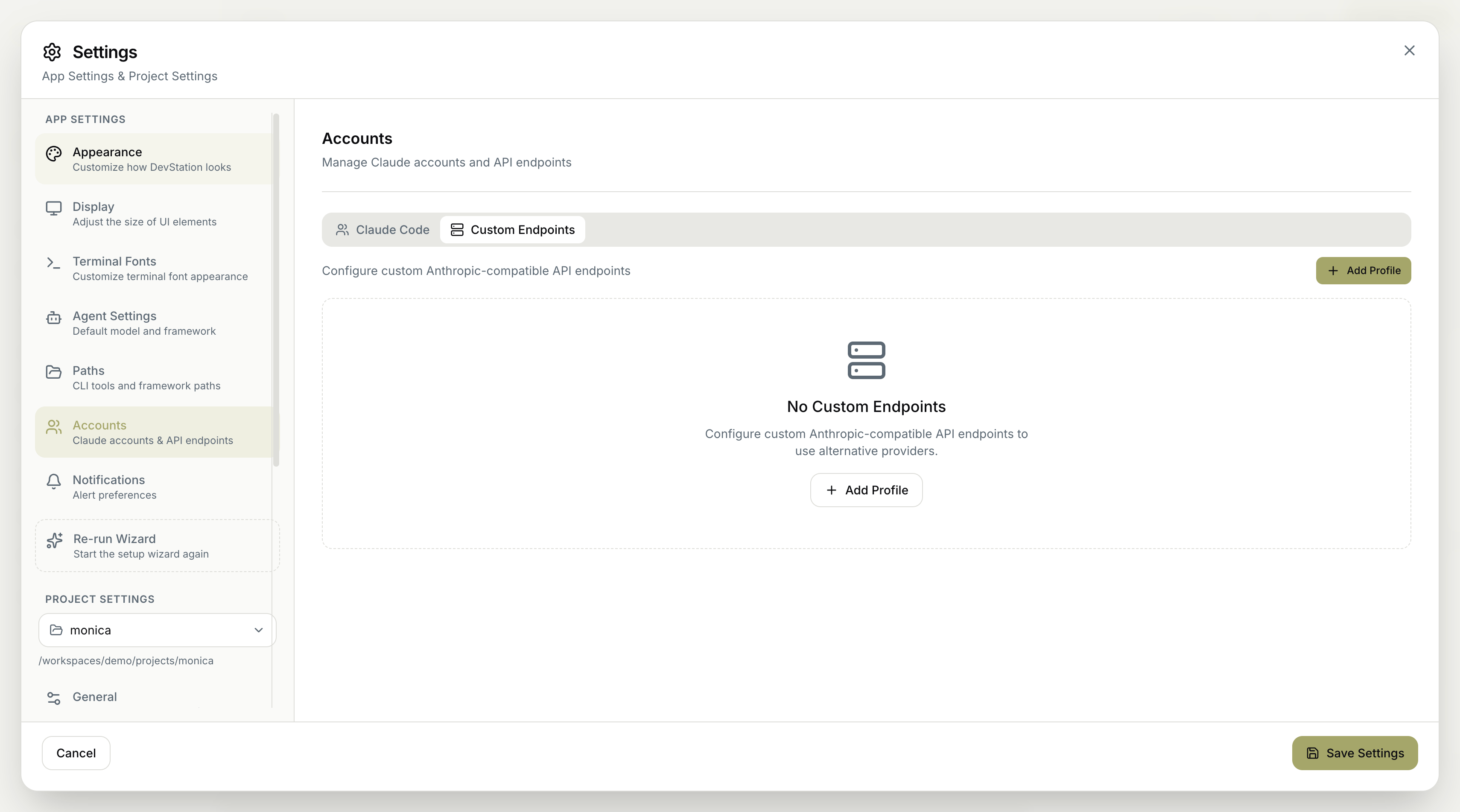Expand project list via chevron arrow
1460x812 pixels.
(x=258, y=630)
